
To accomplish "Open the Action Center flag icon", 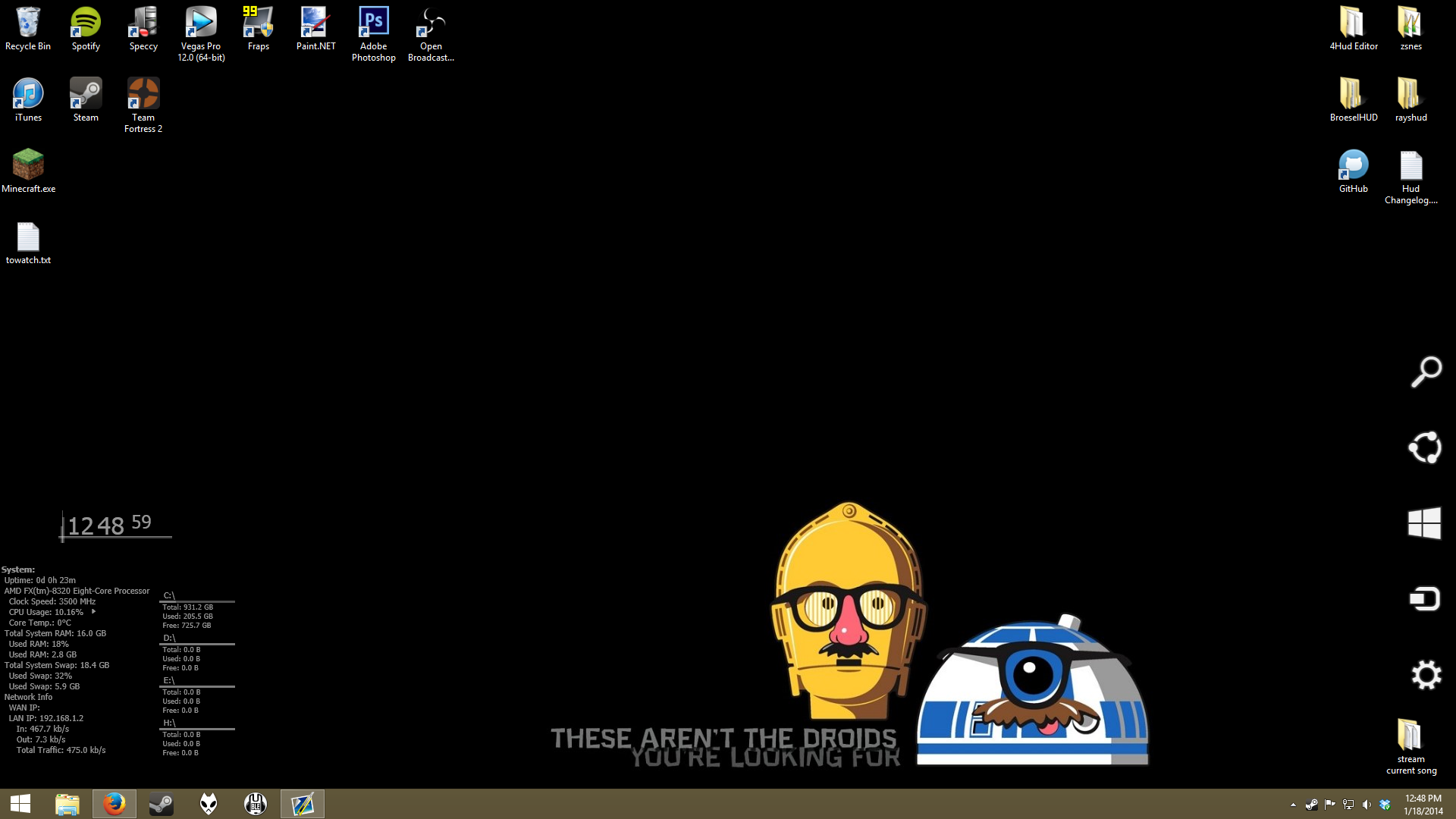I will click(x=1330, y=805).
